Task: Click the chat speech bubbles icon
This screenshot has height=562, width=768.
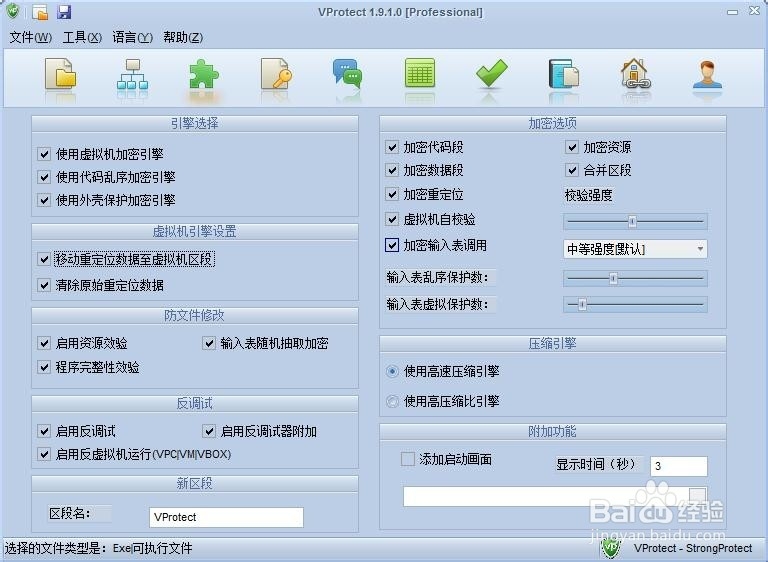Action: click(348, 73)
